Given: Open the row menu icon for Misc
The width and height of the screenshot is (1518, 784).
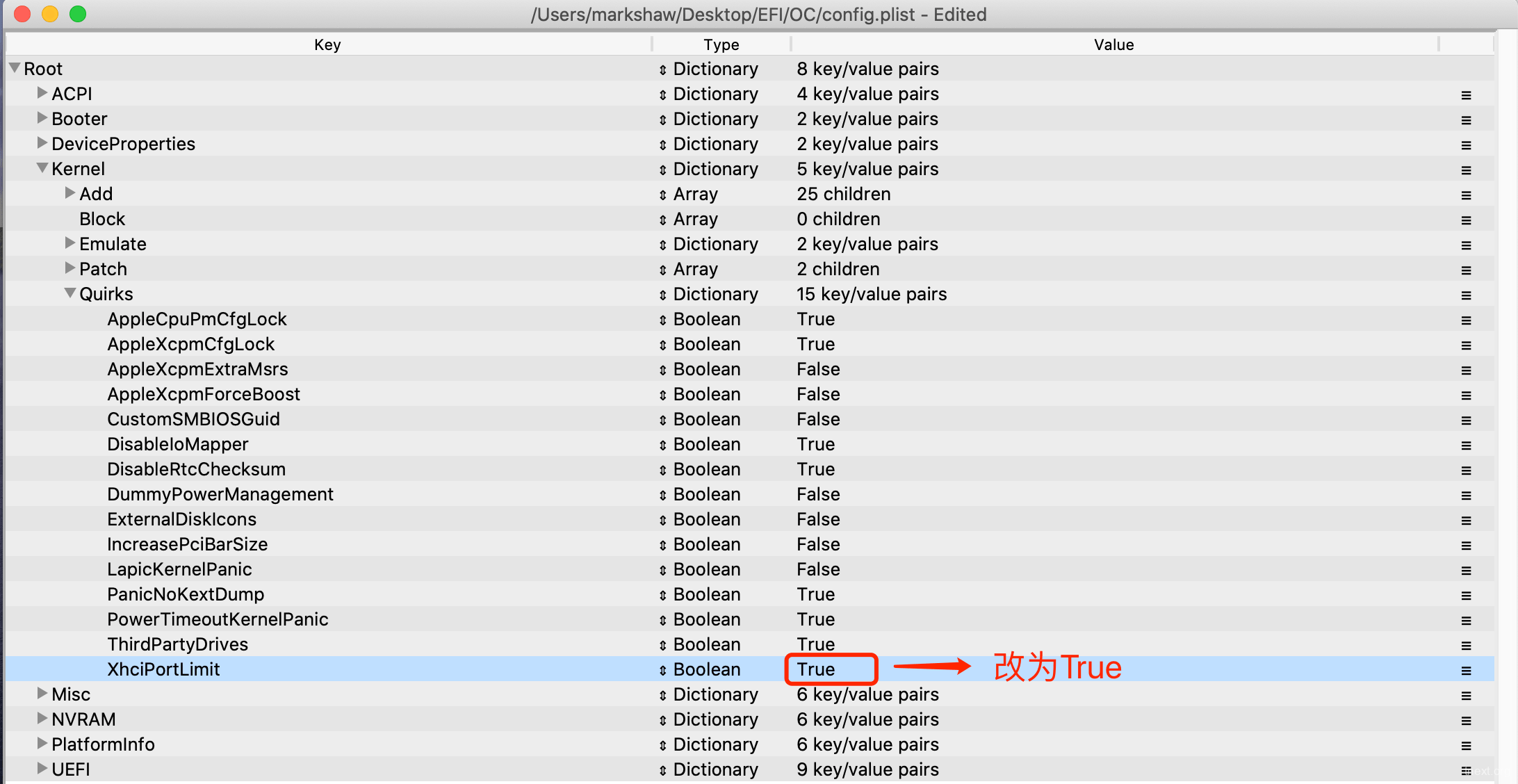Looking at the screenshot, I should 1466,695.
